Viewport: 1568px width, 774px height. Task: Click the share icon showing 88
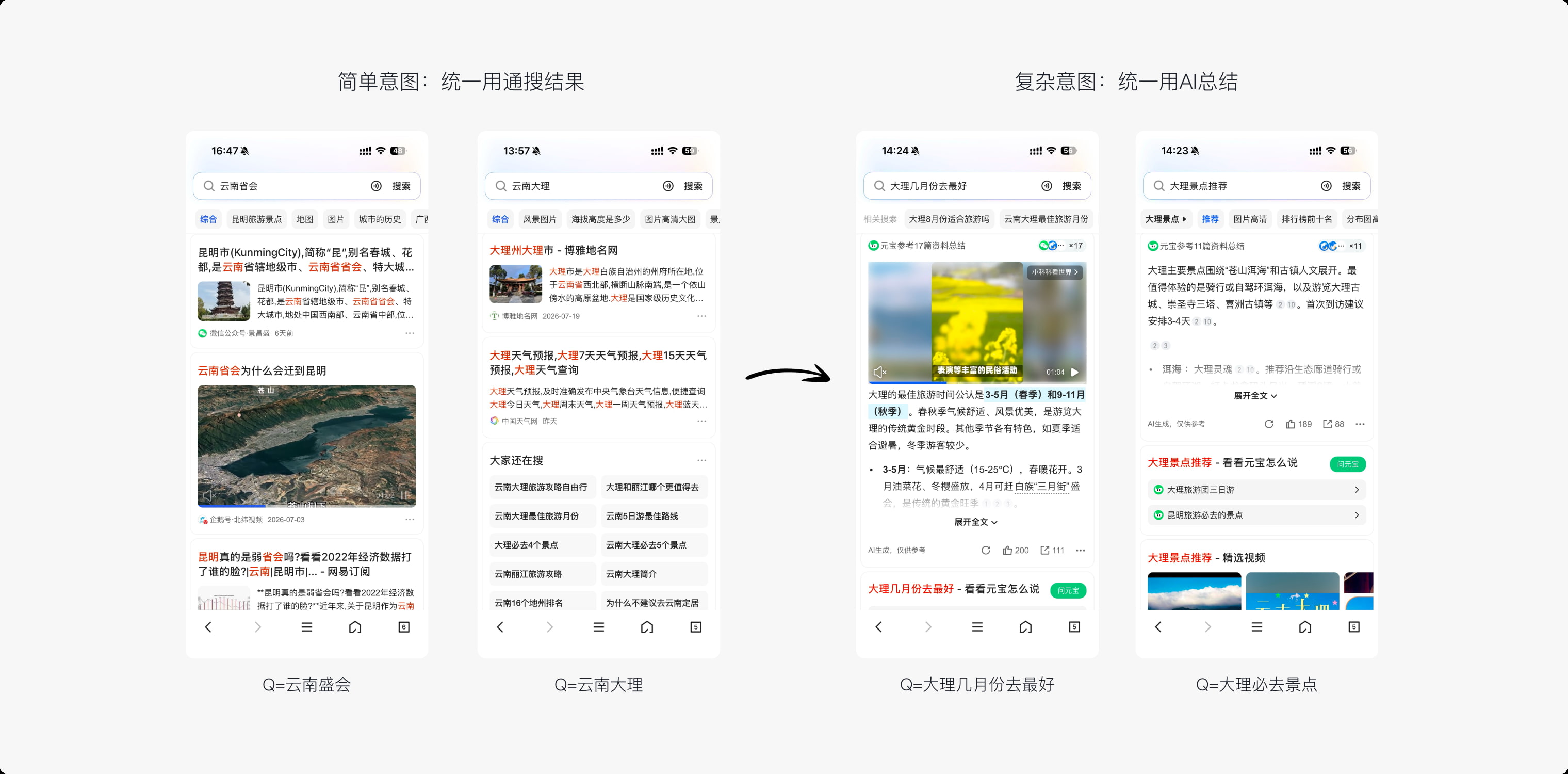point(1328,424)
